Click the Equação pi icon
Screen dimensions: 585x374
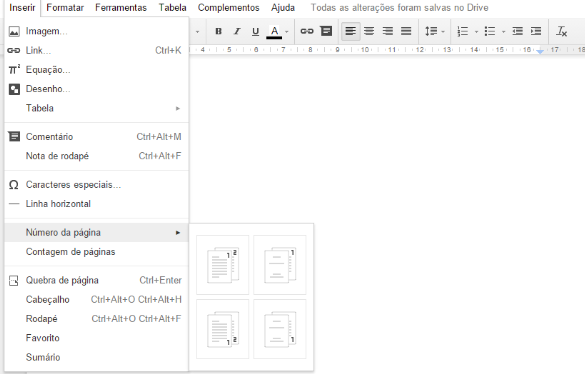[14, 69]
